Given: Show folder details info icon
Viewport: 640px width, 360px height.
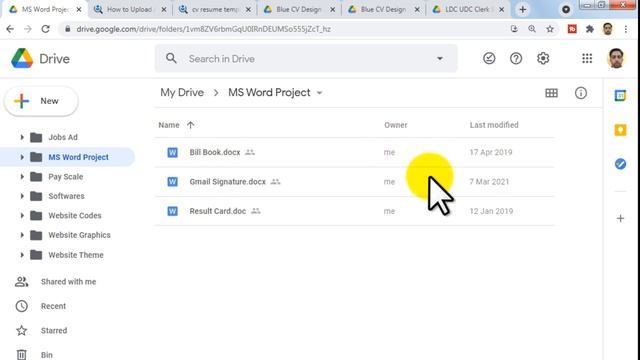Looking at the screenshot, I should coord(581,93).
